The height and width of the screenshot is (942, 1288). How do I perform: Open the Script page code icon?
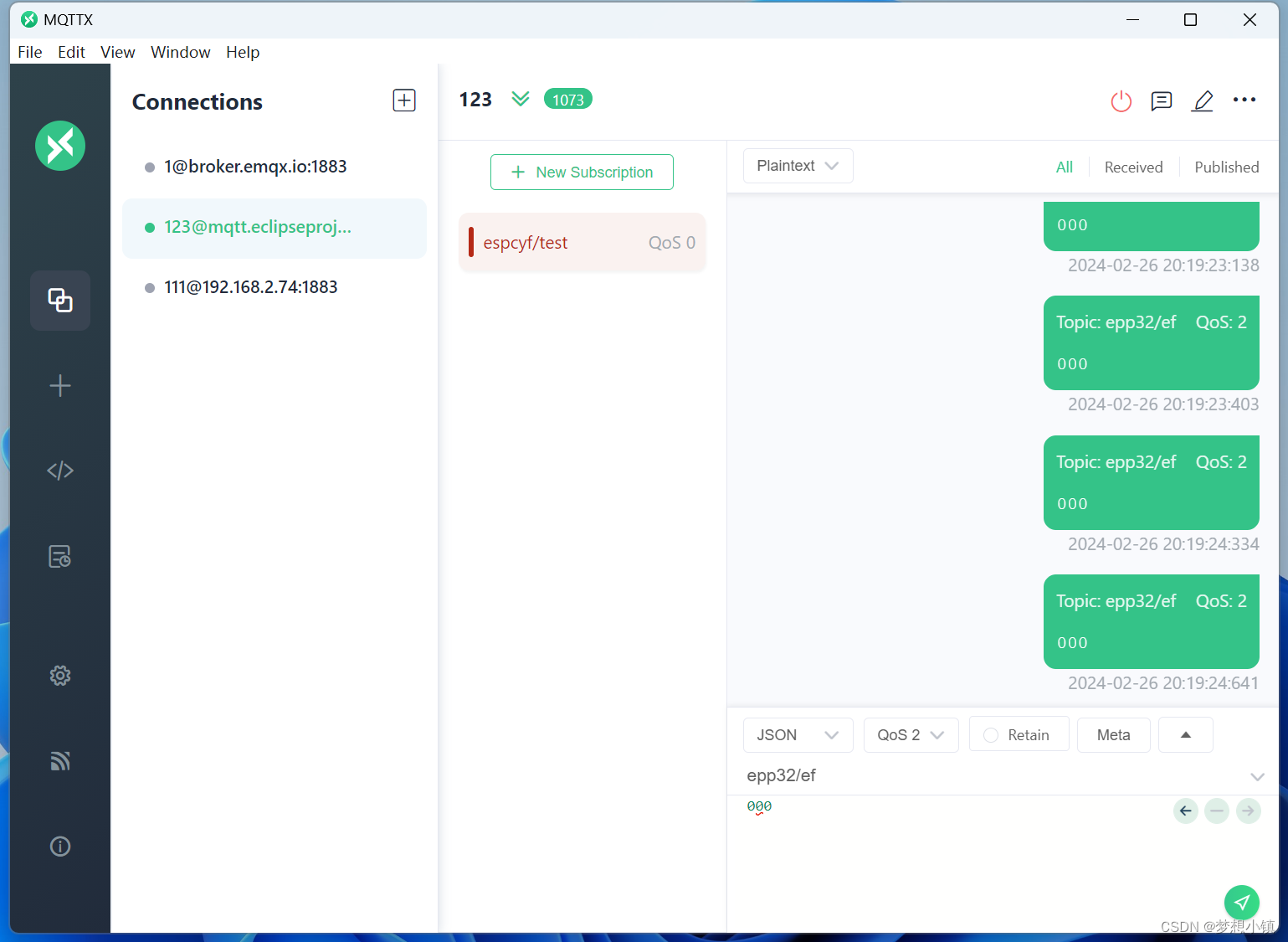coord(60,471)
